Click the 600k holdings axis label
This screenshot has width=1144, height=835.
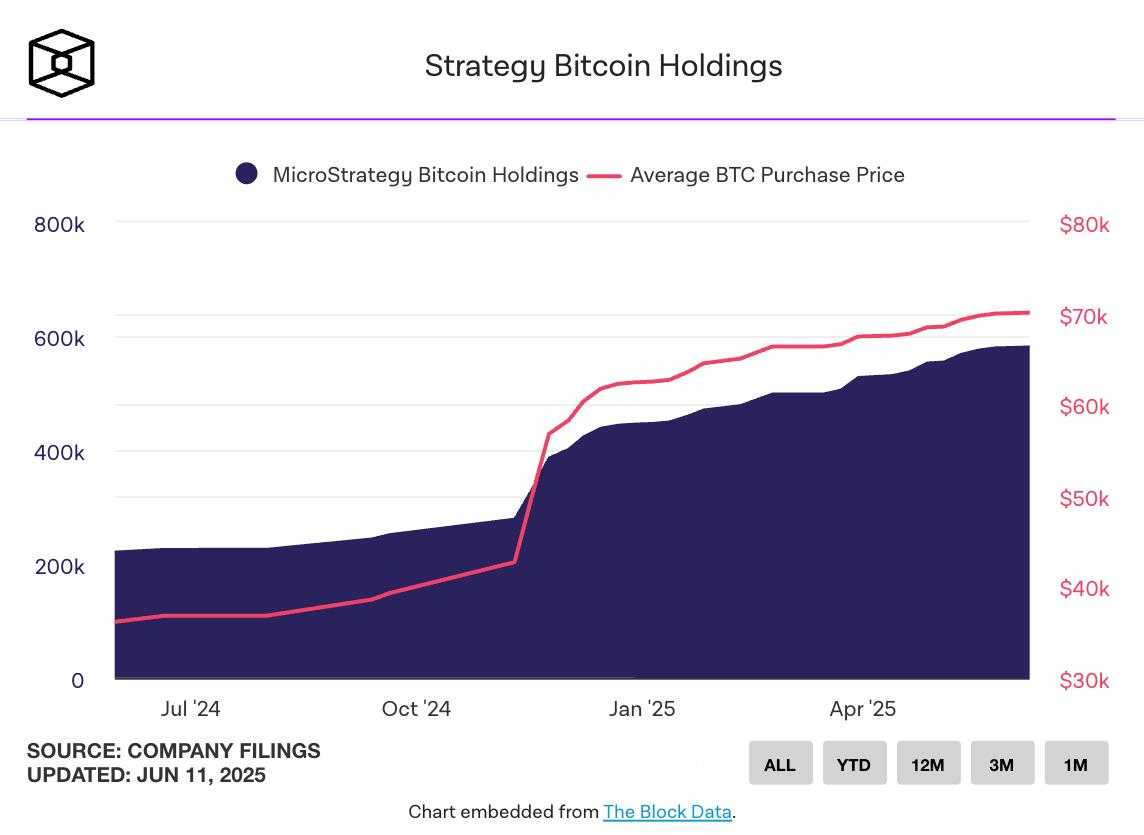59,338
